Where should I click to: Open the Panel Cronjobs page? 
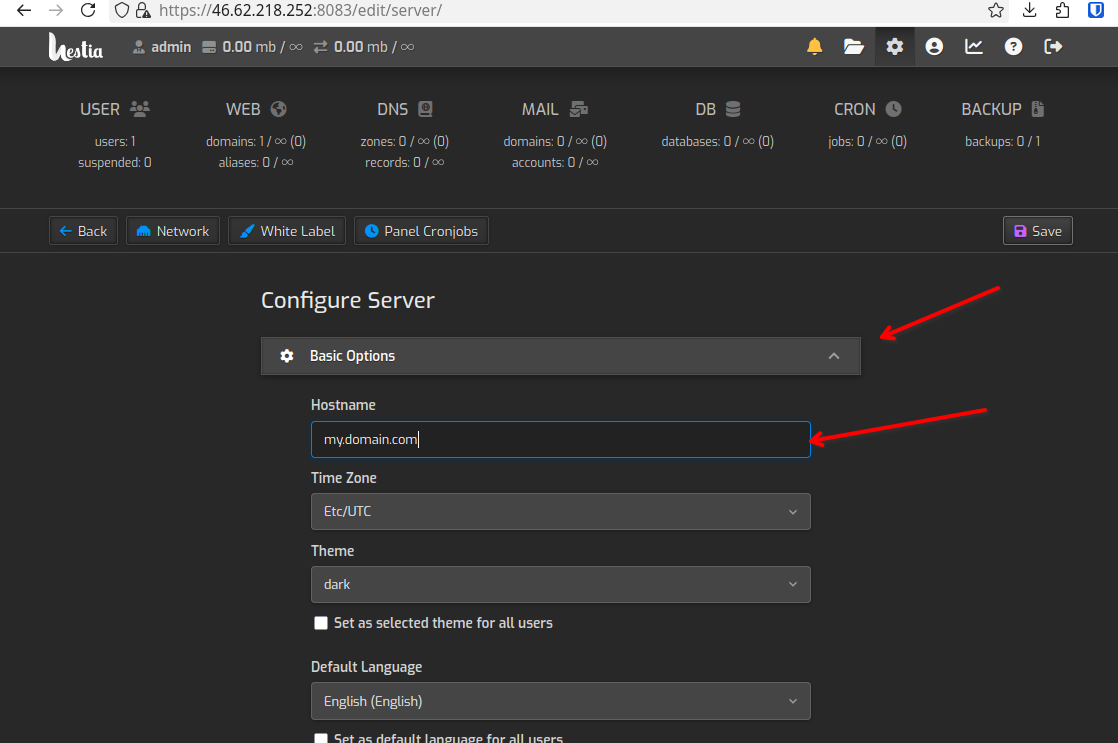click(x=421, y=230)
